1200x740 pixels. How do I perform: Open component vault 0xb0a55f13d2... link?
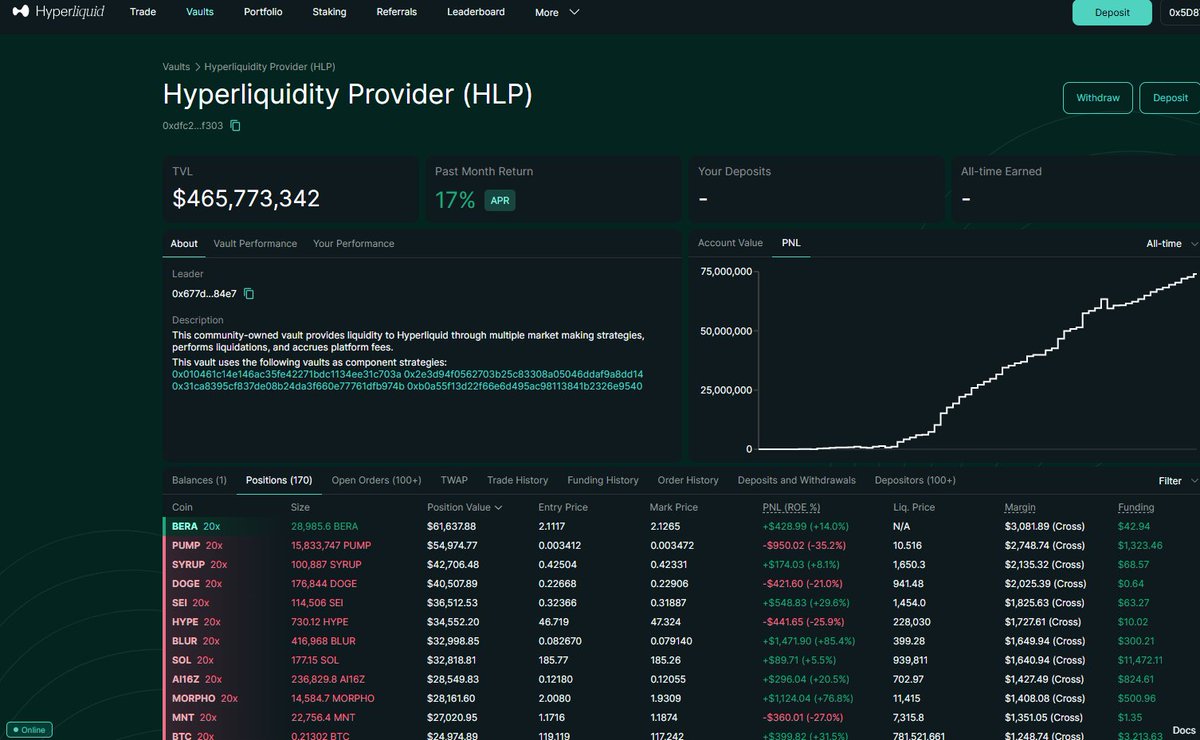point(525,386)
